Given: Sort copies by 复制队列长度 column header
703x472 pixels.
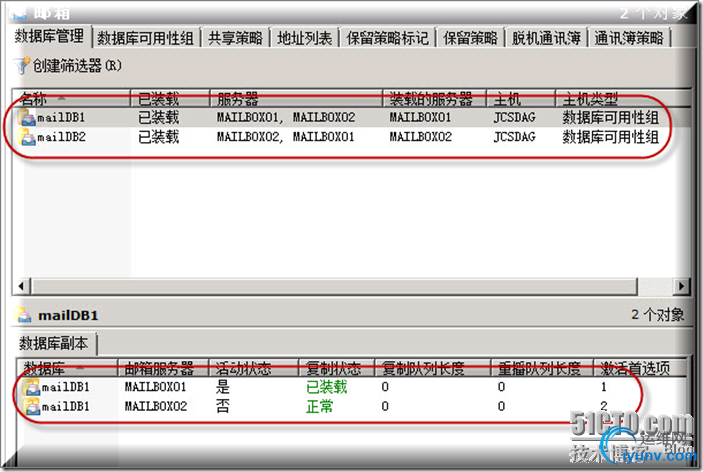Looking at the screenshot, I should click(433, 368).
